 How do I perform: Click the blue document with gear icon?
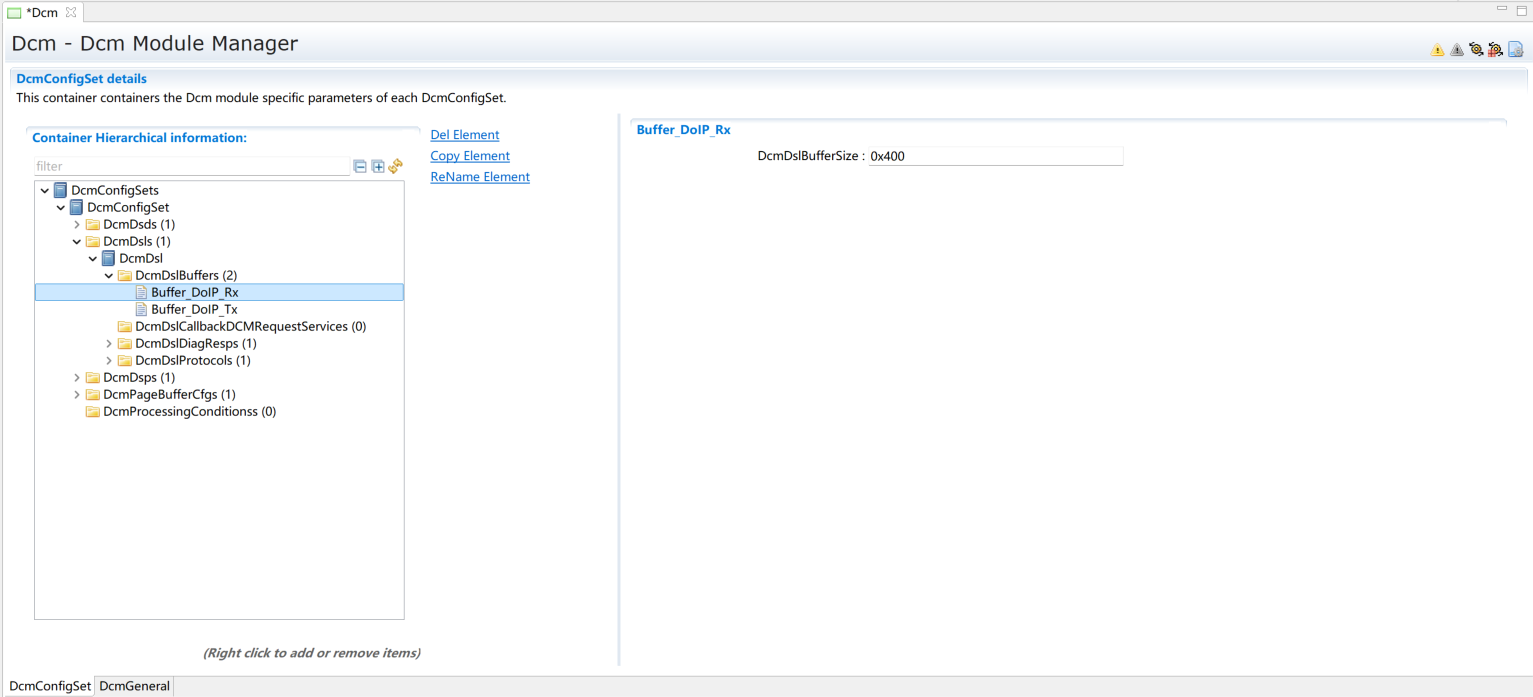click(1515, 50)
